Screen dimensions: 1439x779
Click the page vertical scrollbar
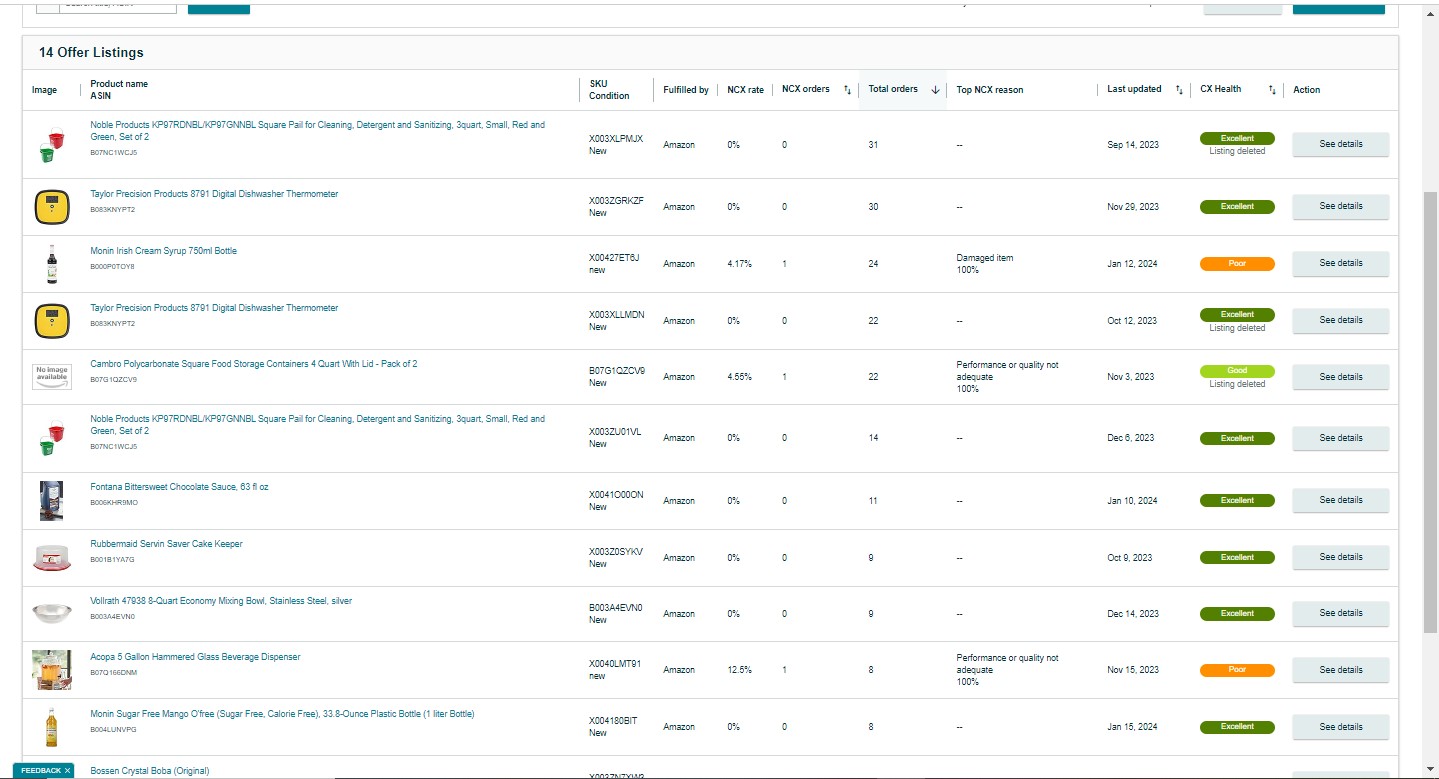pyautogui.click(x=1430, y=410)
